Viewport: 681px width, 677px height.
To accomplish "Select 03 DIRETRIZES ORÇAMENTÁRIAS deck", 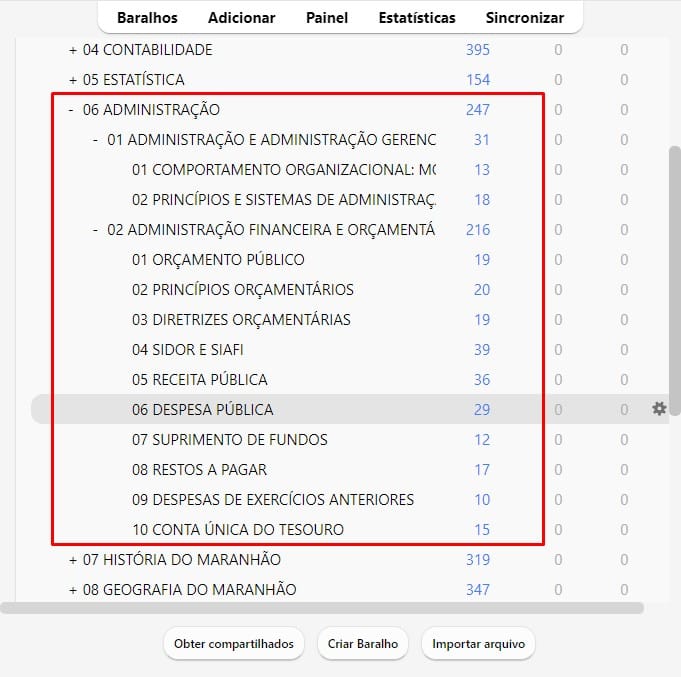I will (x=241, y=320).
